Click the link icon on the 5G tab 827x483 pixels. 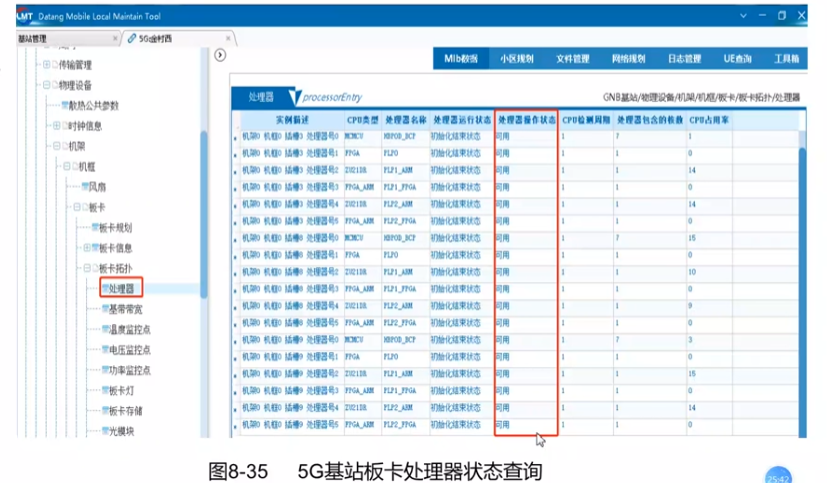pos(131,38)
